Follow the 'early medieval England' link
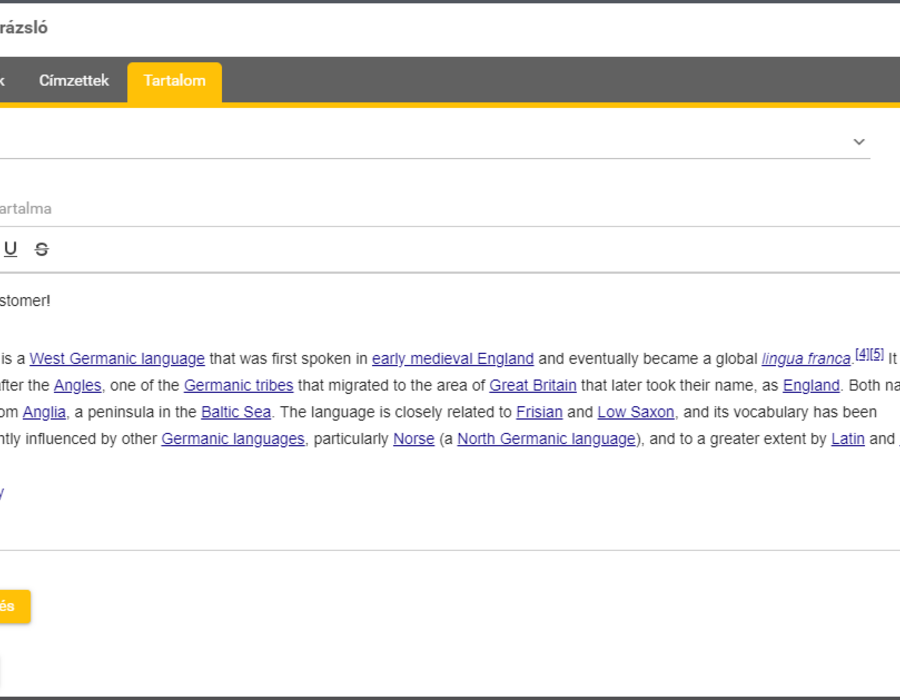This screenshot has height=700, width=900. (453, 359)
